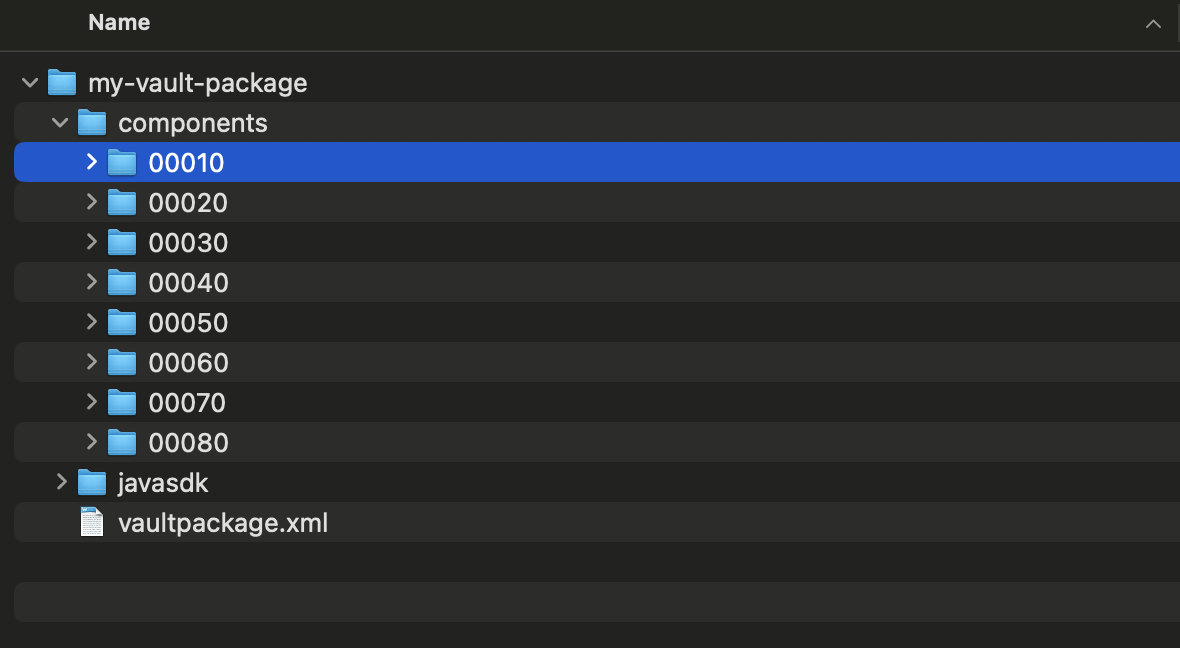Click the javasdk folder icon

coord(92,482)
